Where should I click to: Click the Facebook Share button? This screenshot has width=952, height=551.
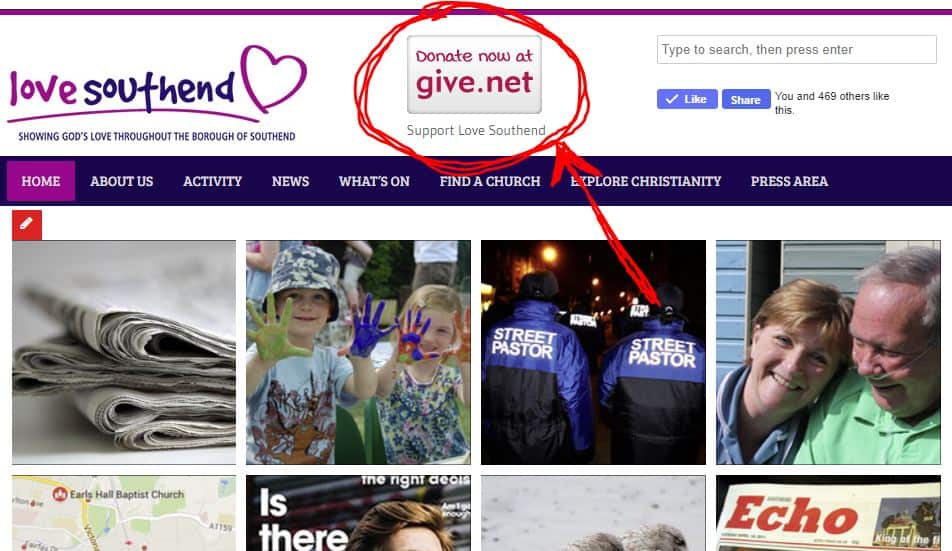pyautogui.click(x=746, y=99)
